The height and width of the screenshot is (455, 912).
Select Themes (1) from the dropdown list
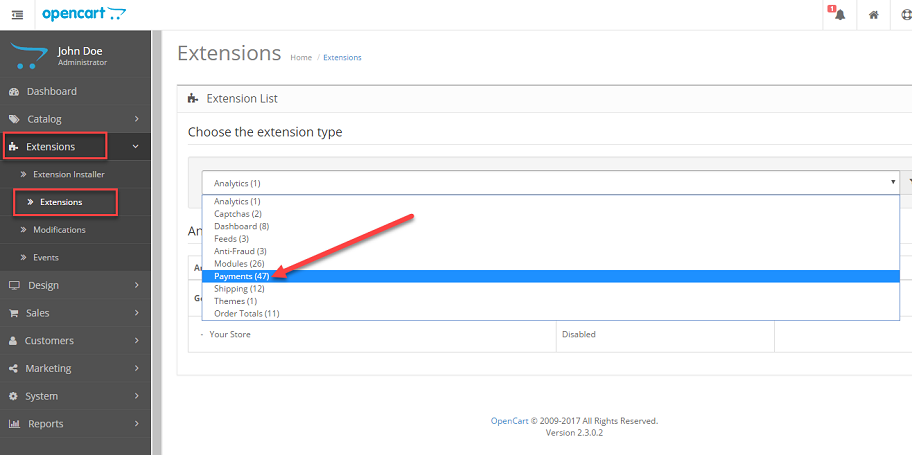[550, 301]
